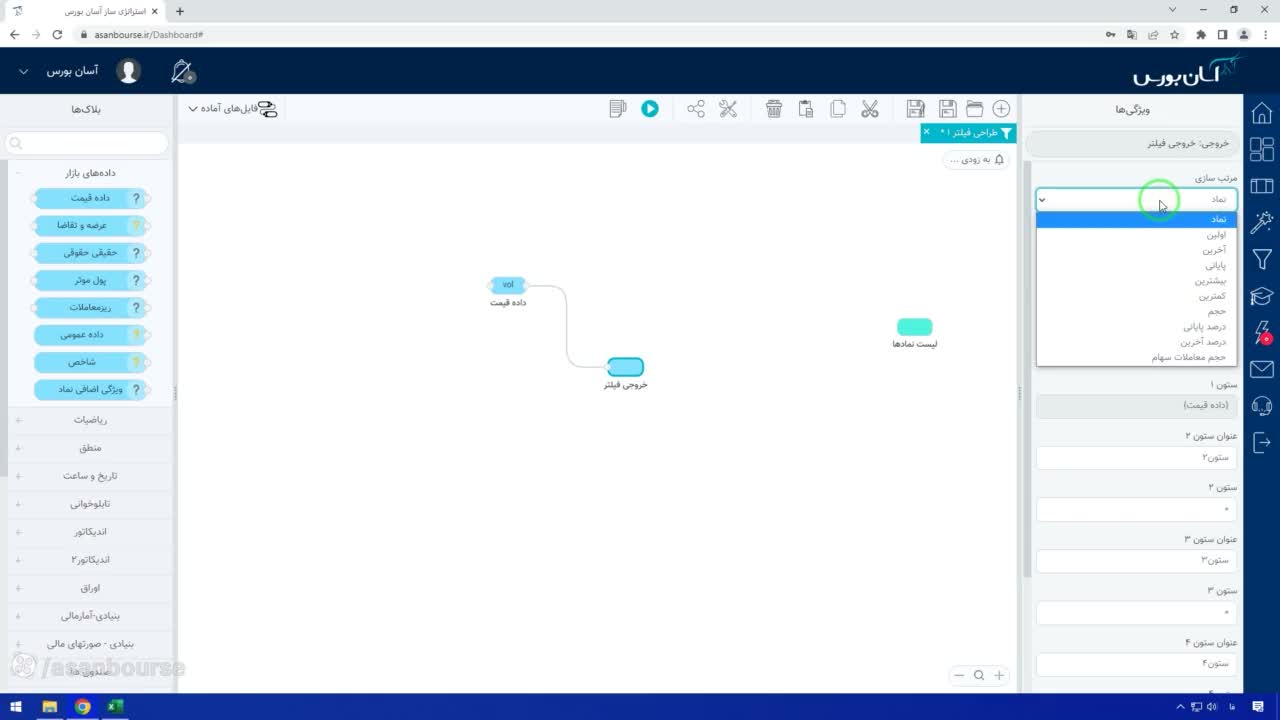Expand the 'اندیکاتور' blocks category

point(90,532)
